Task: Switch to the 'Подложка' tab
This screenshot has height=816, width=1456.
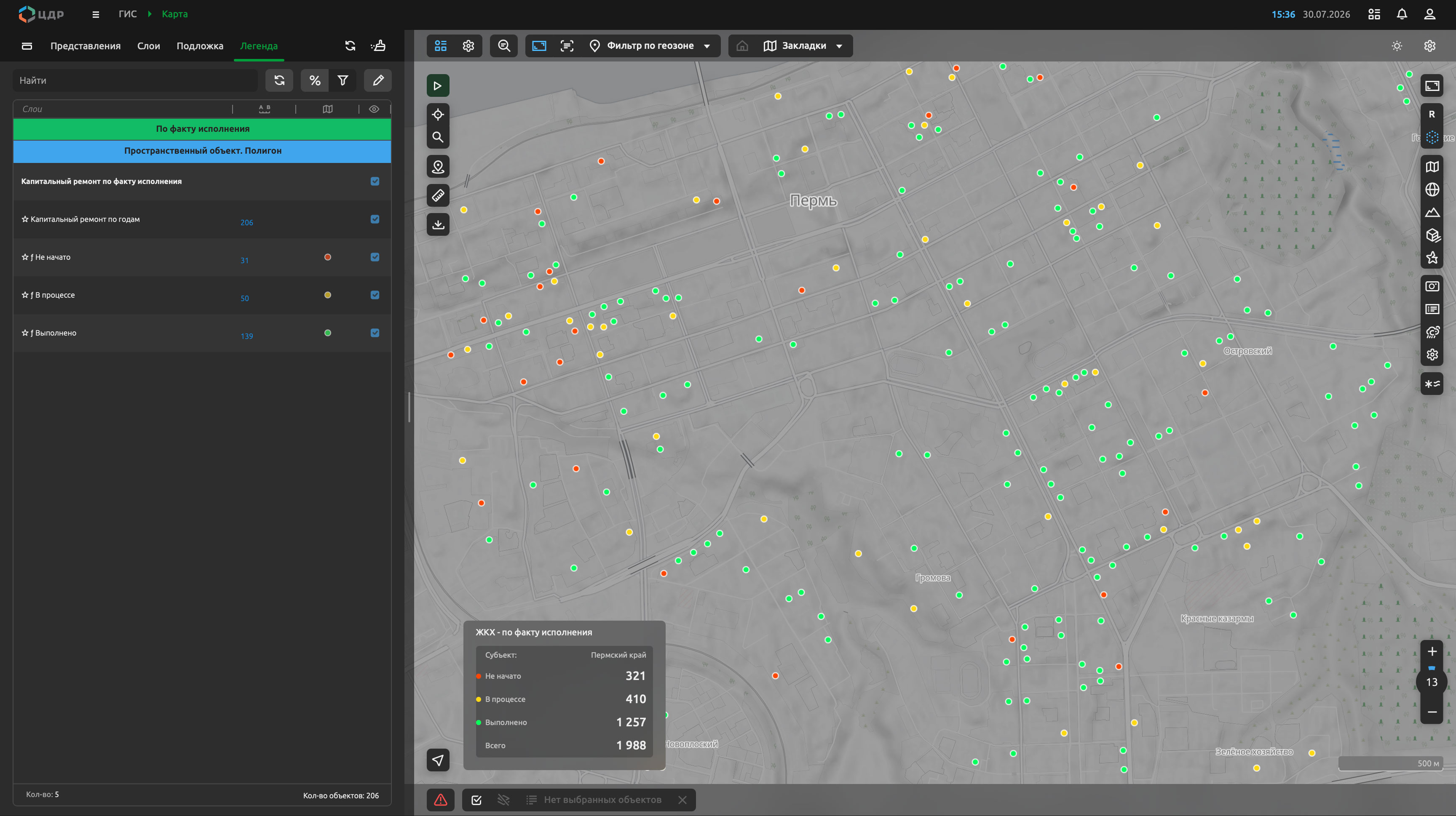Action: (x=200, y=46)
